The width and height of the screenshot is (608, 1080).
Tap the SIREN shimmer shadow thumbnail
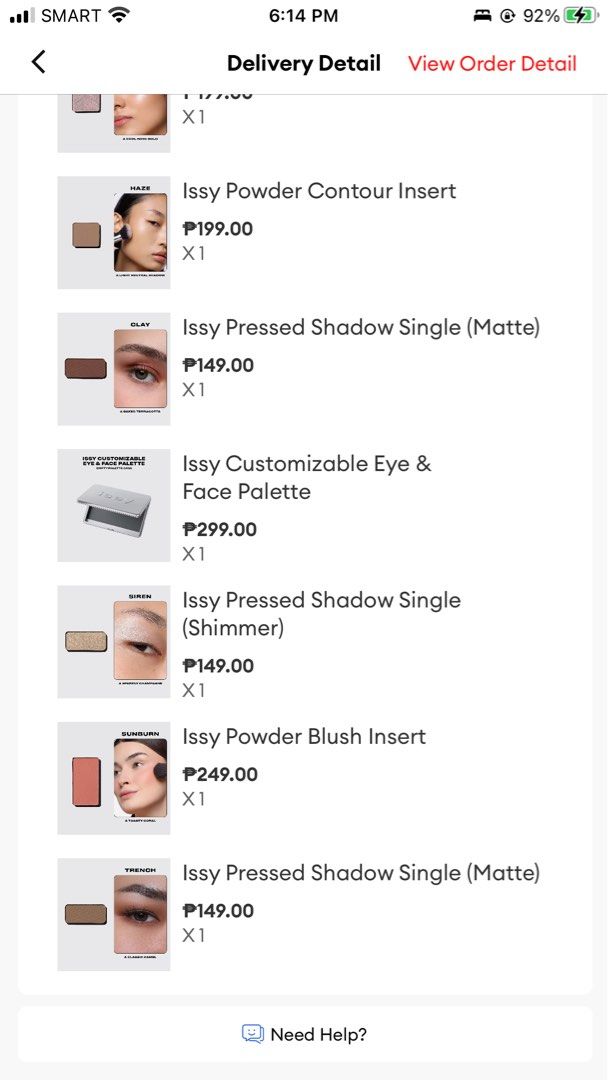pyautogui.click(x=113, y=641)
